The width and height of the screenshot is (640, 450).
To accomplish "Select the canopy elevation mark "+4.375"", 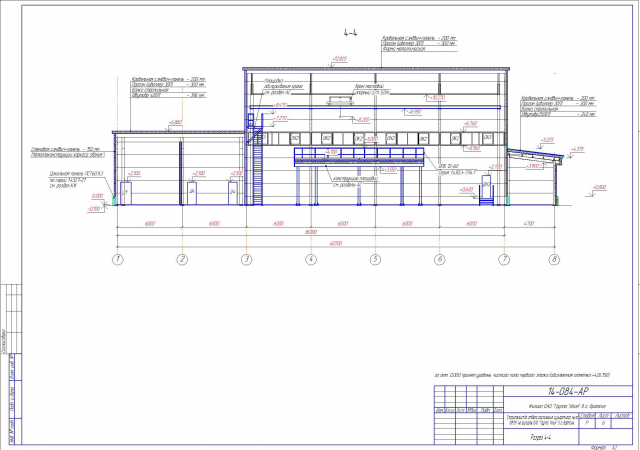I will 578,149.
